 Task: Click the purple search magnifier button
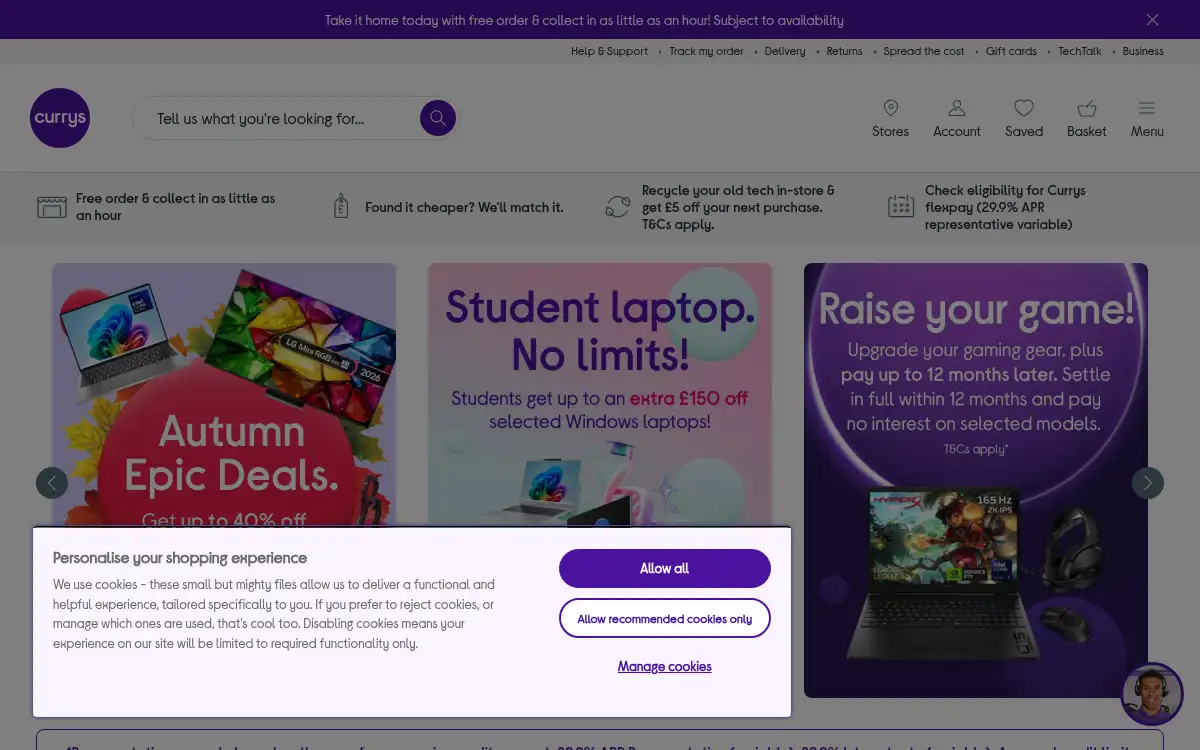(437, 118)
